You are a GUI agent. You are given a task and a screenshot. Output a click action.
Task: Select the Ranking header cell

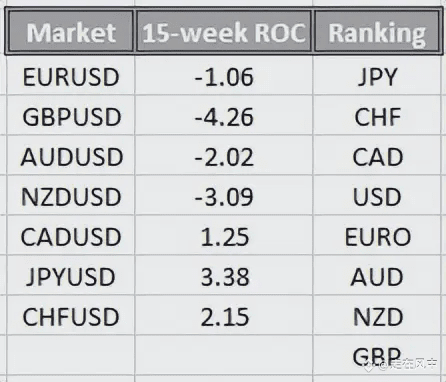click(x=377, y=32)
